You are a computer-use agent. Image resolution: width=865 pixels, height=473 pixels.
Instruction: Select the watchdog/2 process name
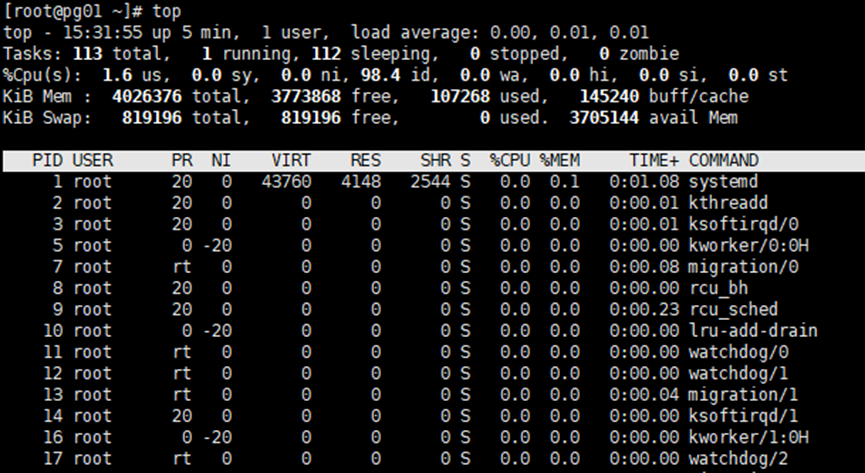738,459
